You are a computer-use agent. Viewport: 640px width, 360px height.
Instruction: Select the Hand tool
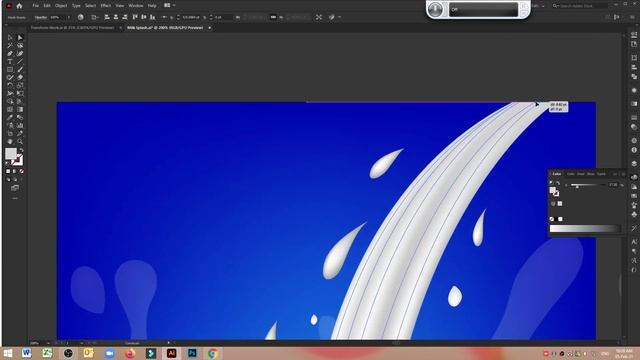pos(10,141)
